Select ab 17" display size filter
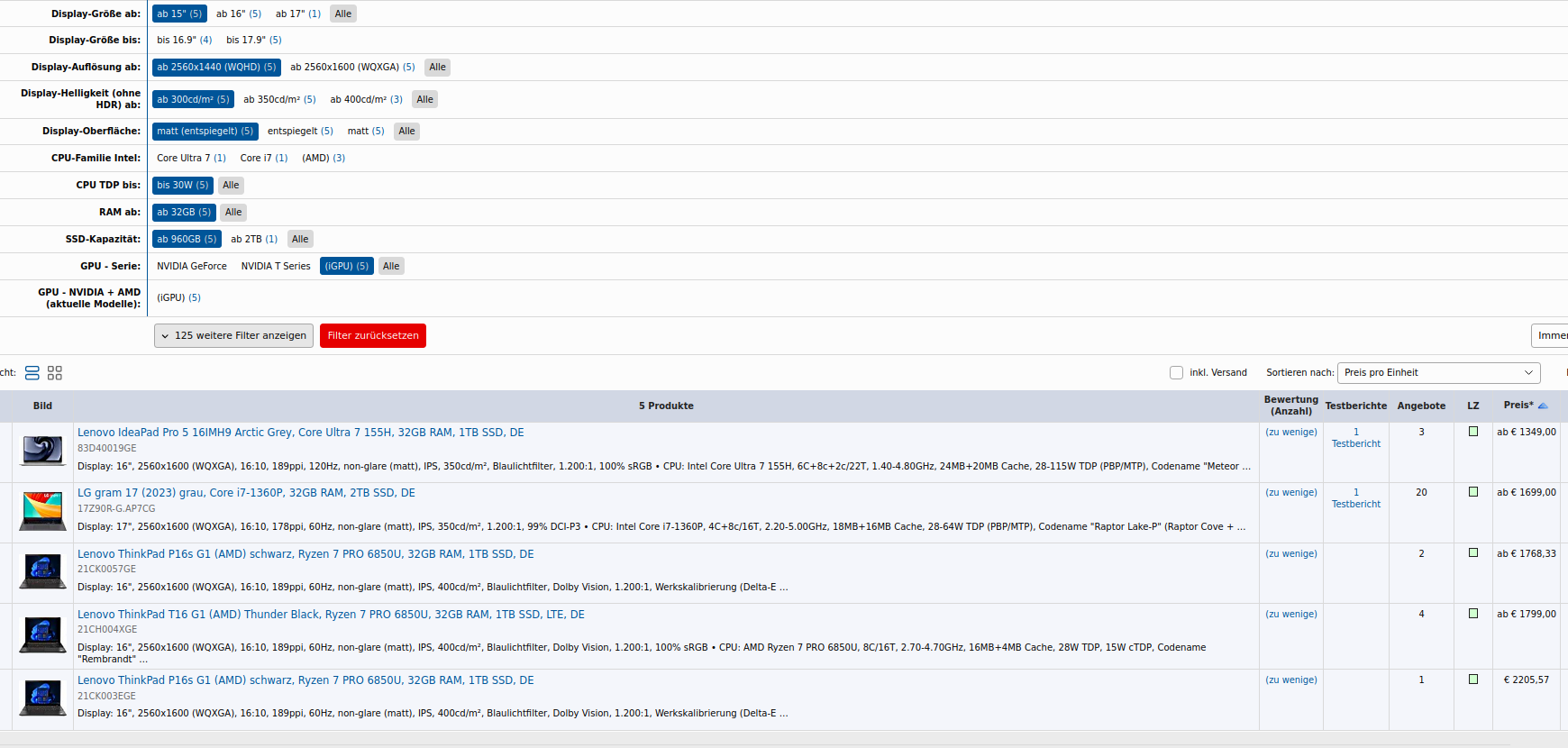 tap(298, 14)
